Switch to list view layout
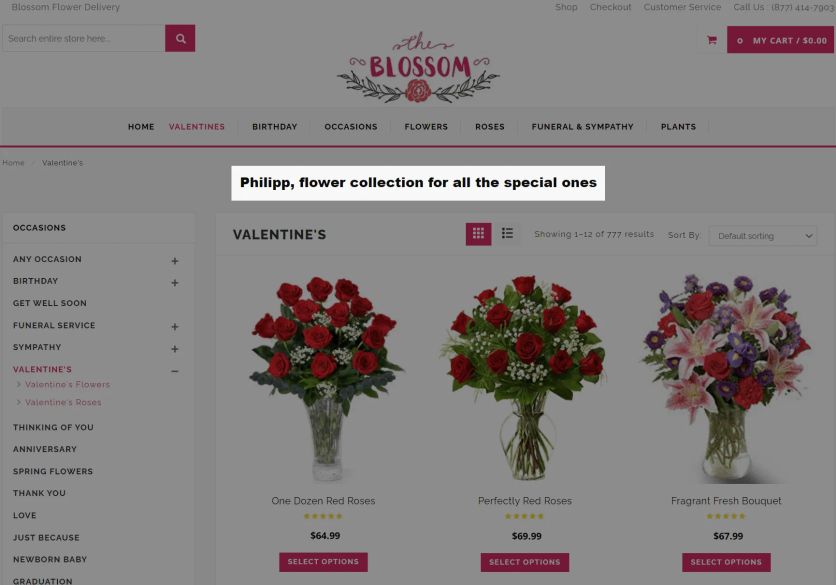836x585 pixels. [x=507, y=233]
